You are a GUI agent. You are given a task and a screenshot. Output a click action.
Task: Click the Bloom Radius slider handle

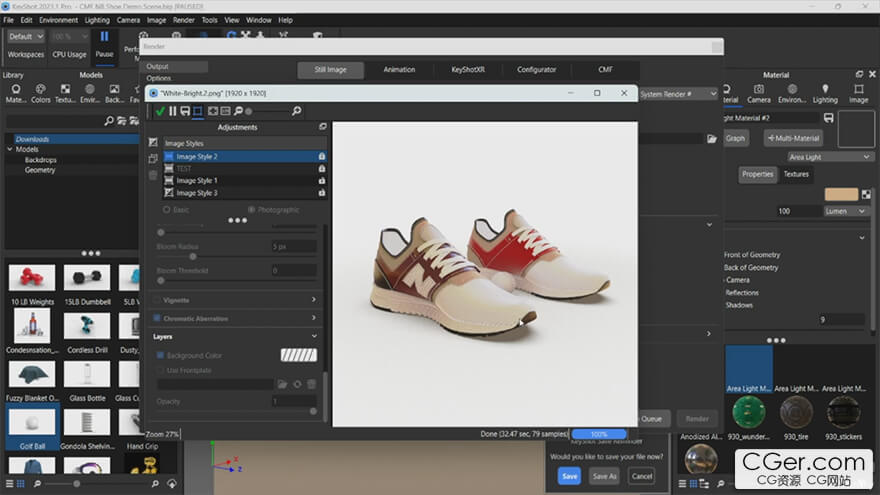click(192, 256)
